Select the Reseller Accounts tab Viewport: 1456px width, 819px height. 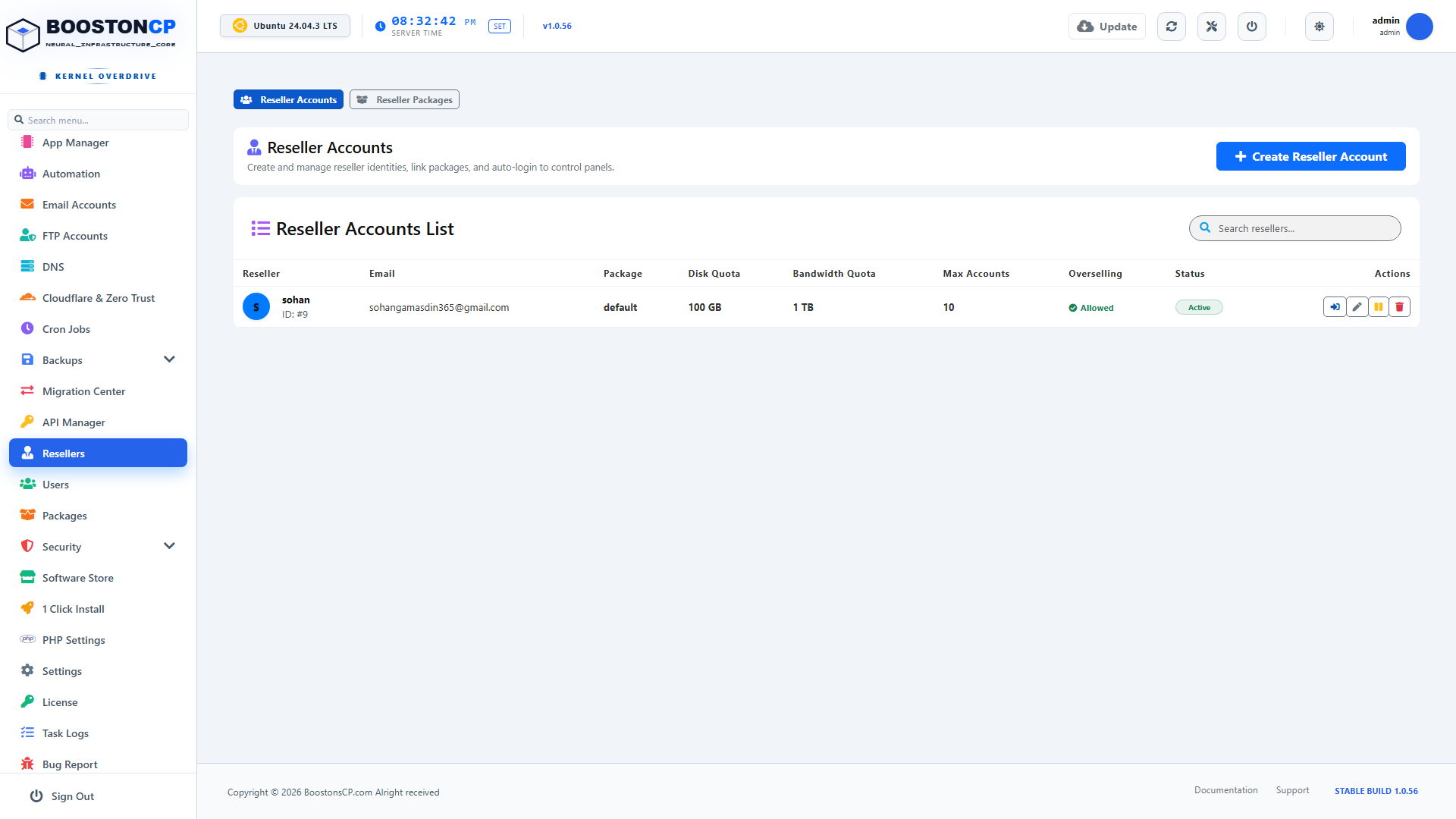click(288, 99)
